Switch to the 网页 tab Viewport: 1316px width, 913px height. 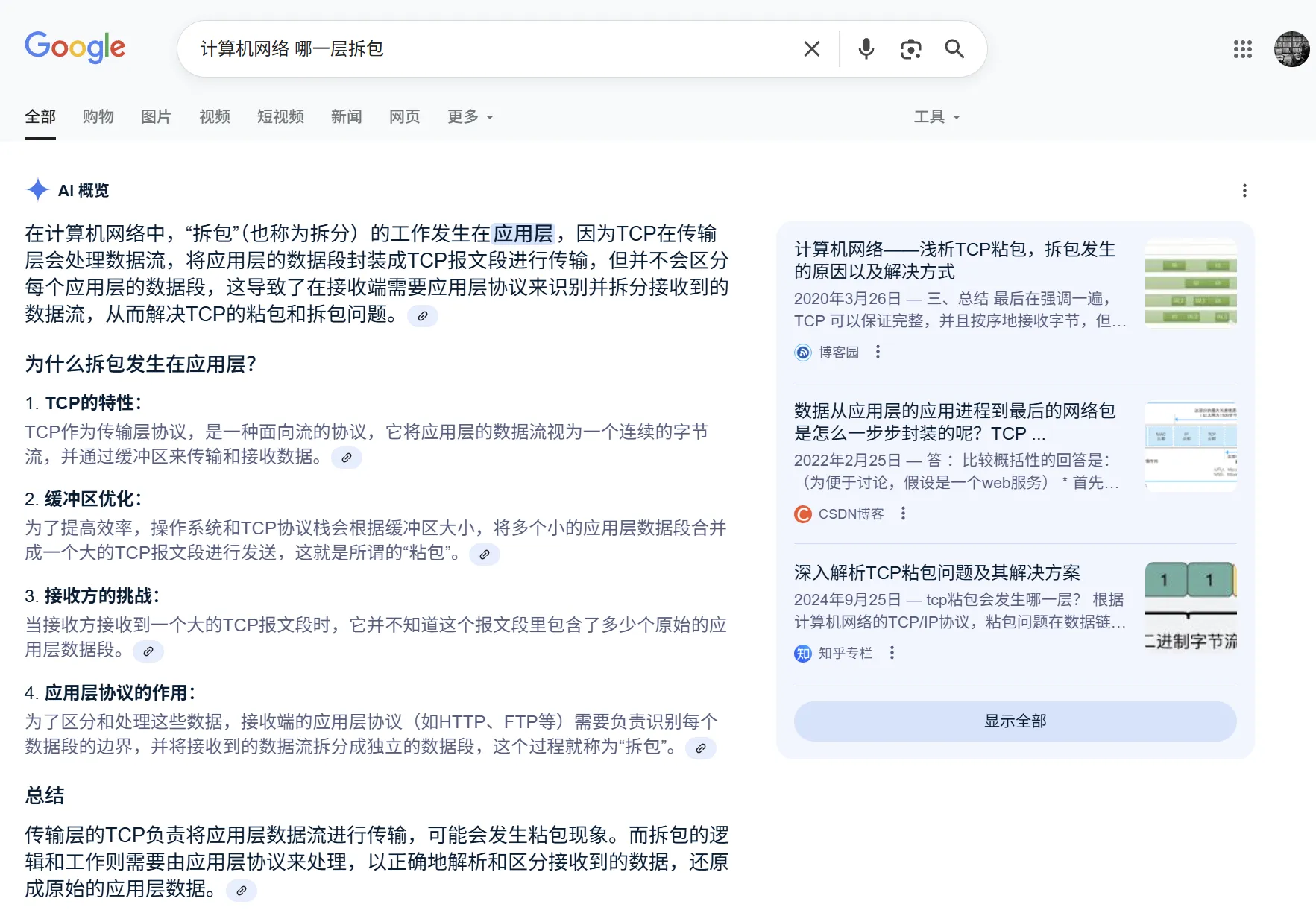(x=405, y=117)
